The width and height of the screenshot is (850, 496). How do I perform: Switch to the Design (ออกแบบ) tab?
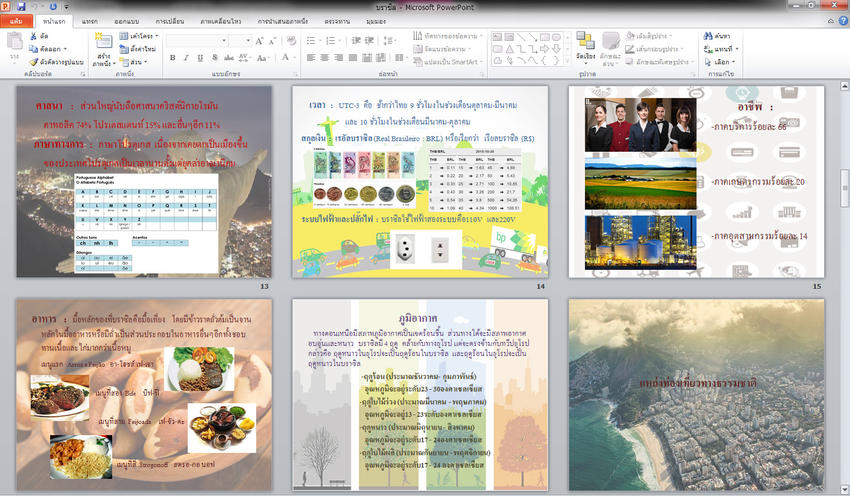coord(126,21)
